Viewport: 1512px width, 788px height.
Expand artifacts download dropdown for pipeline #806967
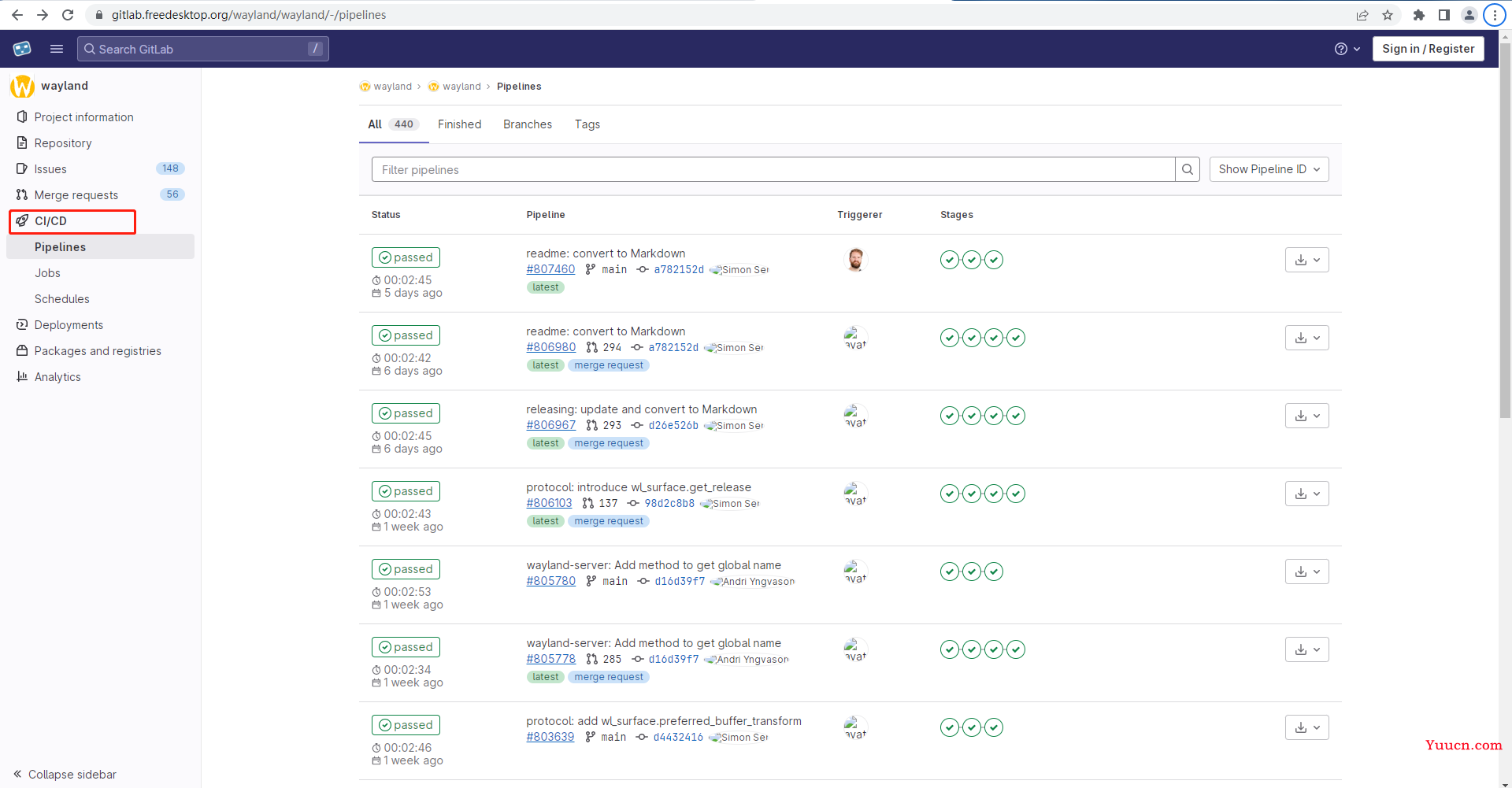(1307, 416)
